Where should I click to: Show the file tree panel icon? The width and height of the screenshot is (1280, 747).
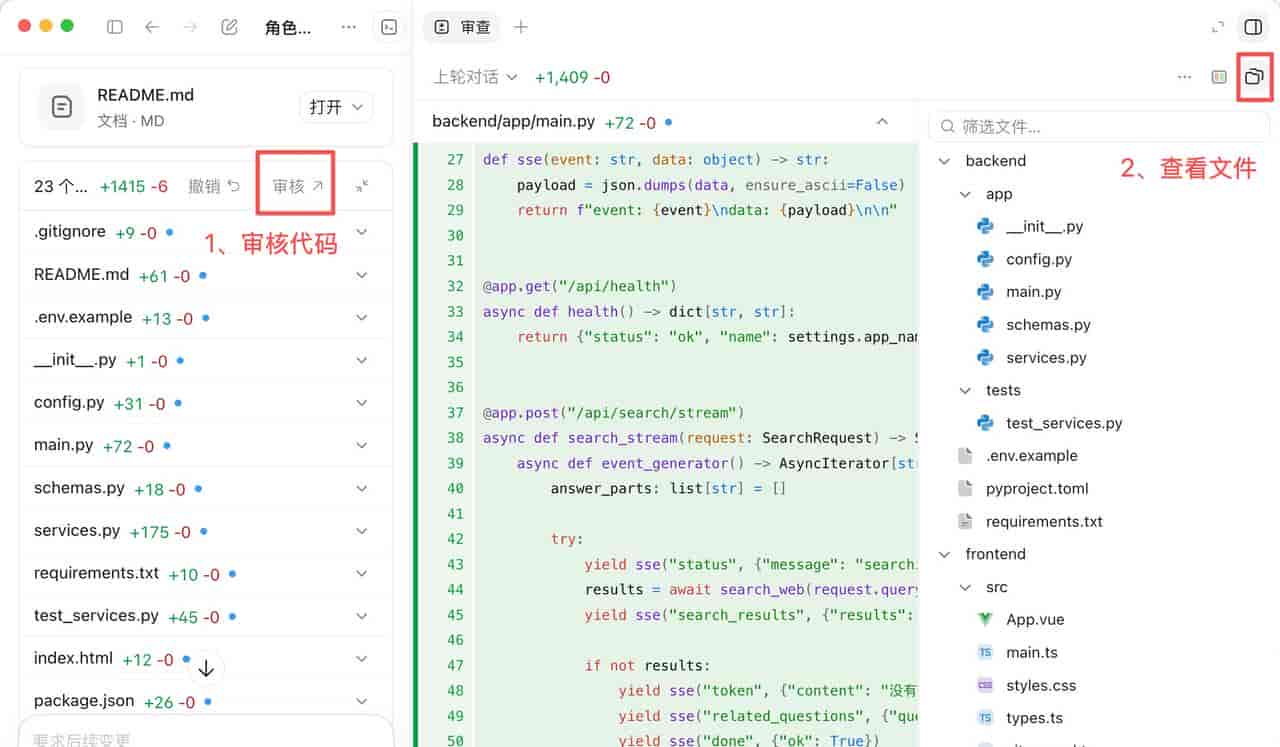pyautogui.click(x=1254, y=77)
